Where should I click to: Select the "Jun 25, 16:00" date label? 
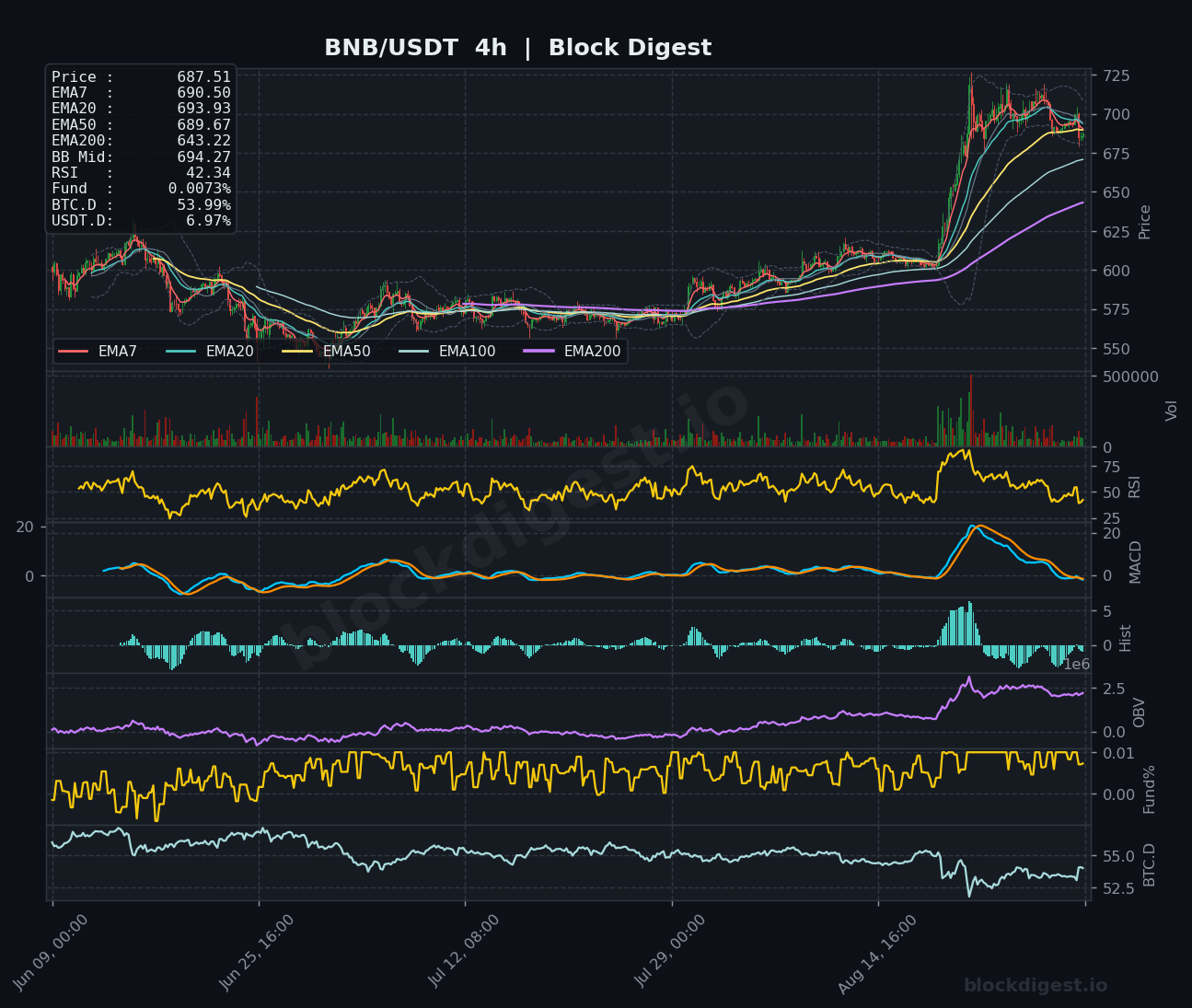(257, 953)
